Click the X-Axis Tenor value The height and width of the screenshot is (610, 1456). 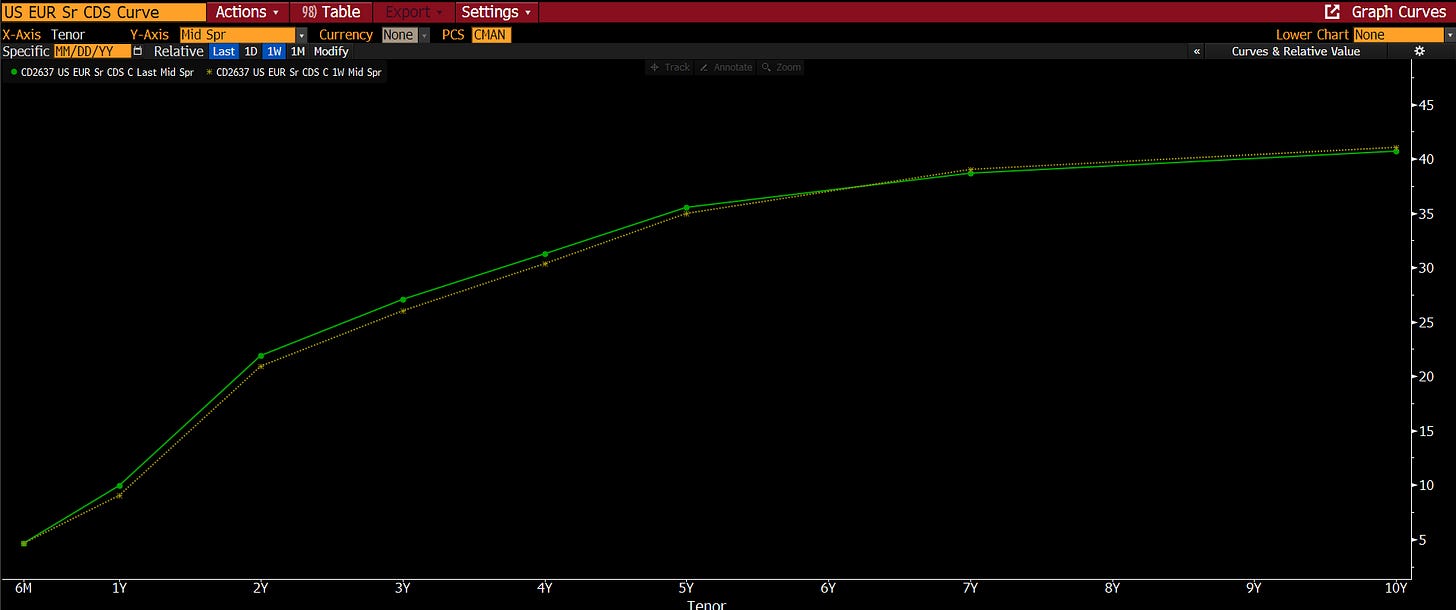68,35
